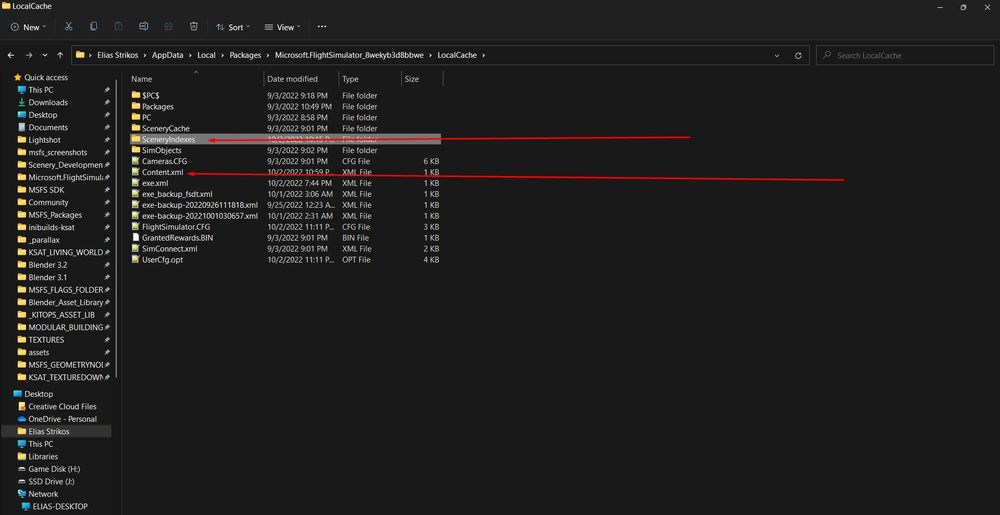
Task: Open Community folder in Quick access
Action: [48, 202]
